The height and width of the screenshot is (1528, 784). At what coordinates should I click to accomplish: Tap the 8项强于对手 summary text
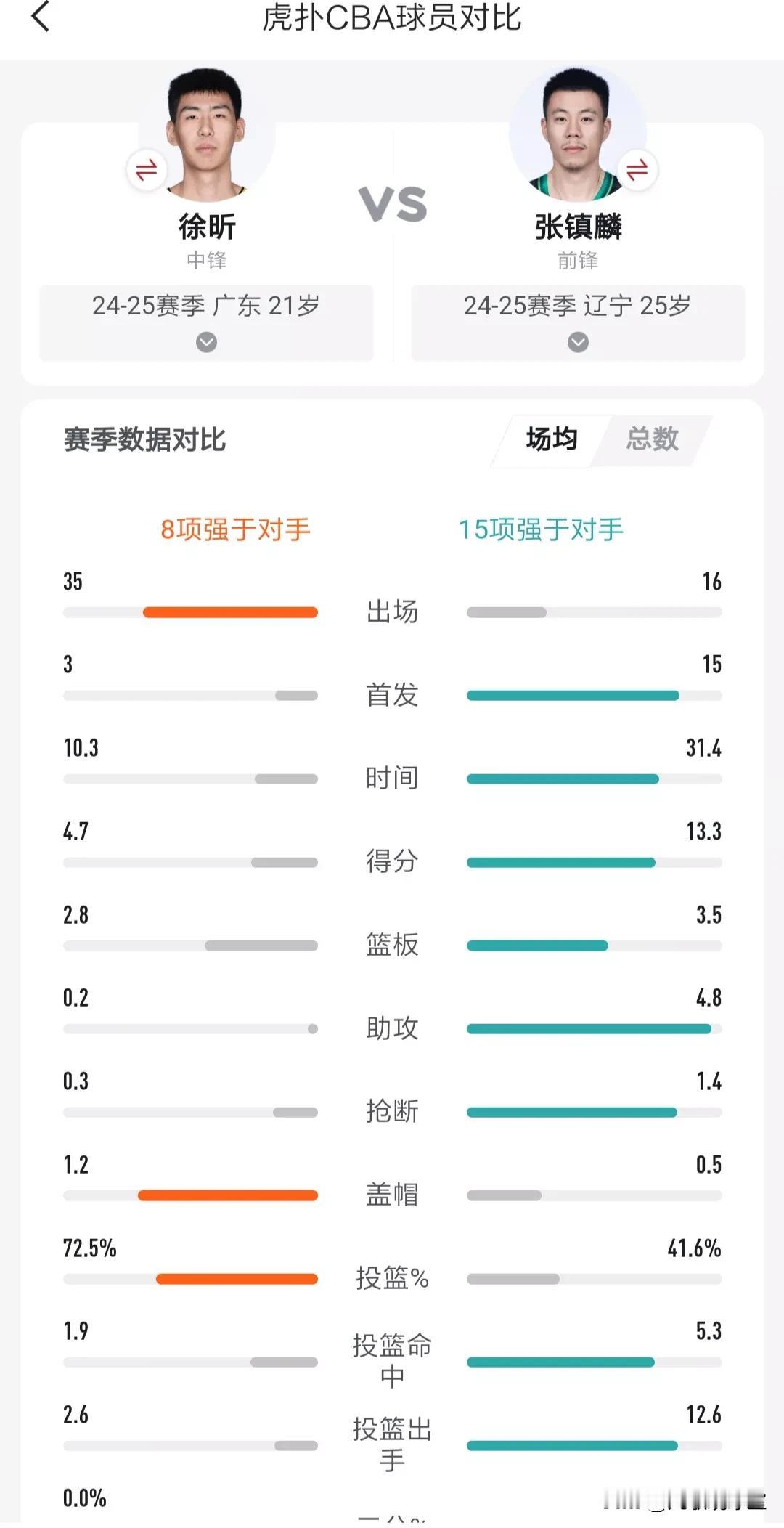[235, 529]
